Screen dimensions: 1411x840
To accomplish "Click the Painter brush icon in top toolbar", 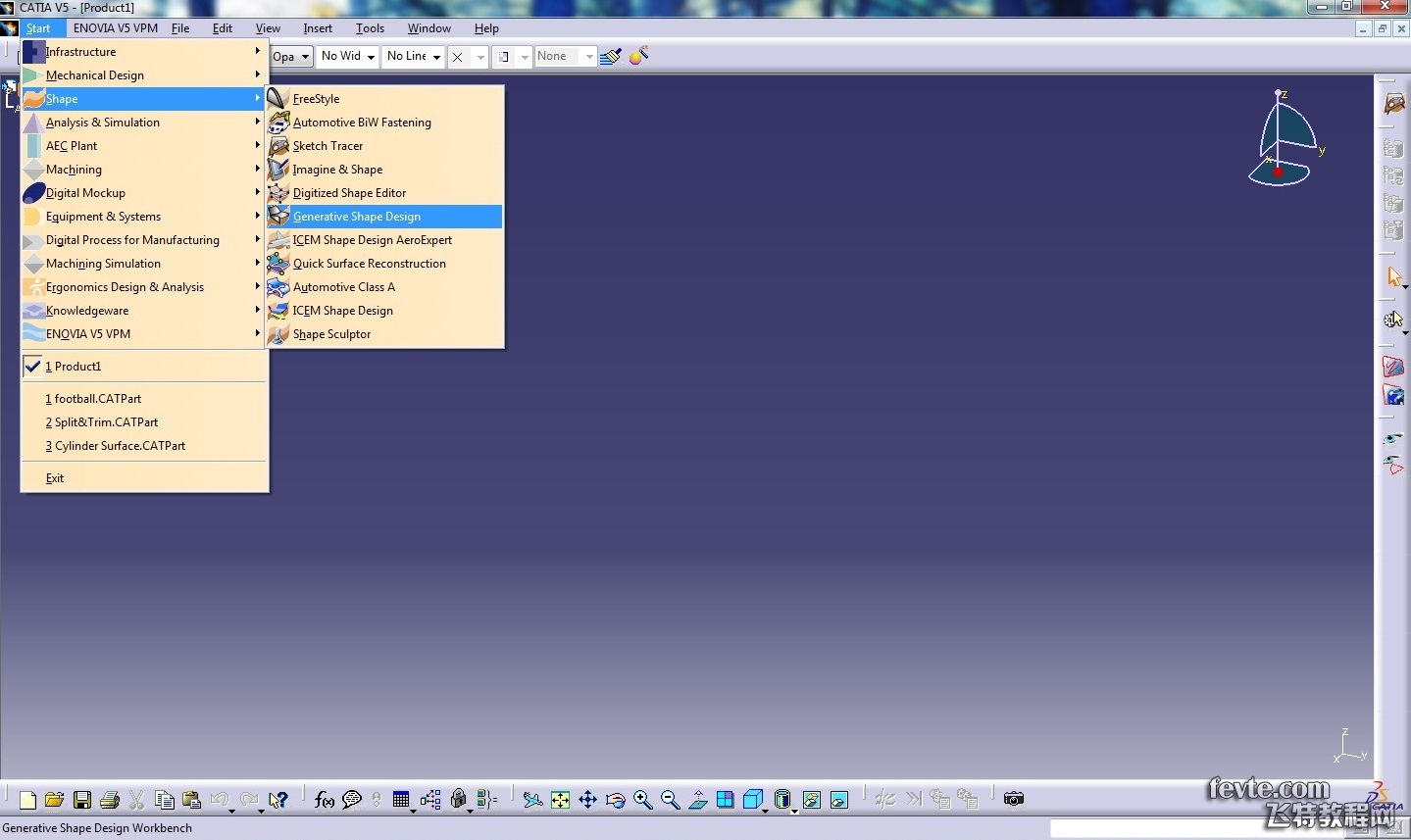I will (611, 56).
